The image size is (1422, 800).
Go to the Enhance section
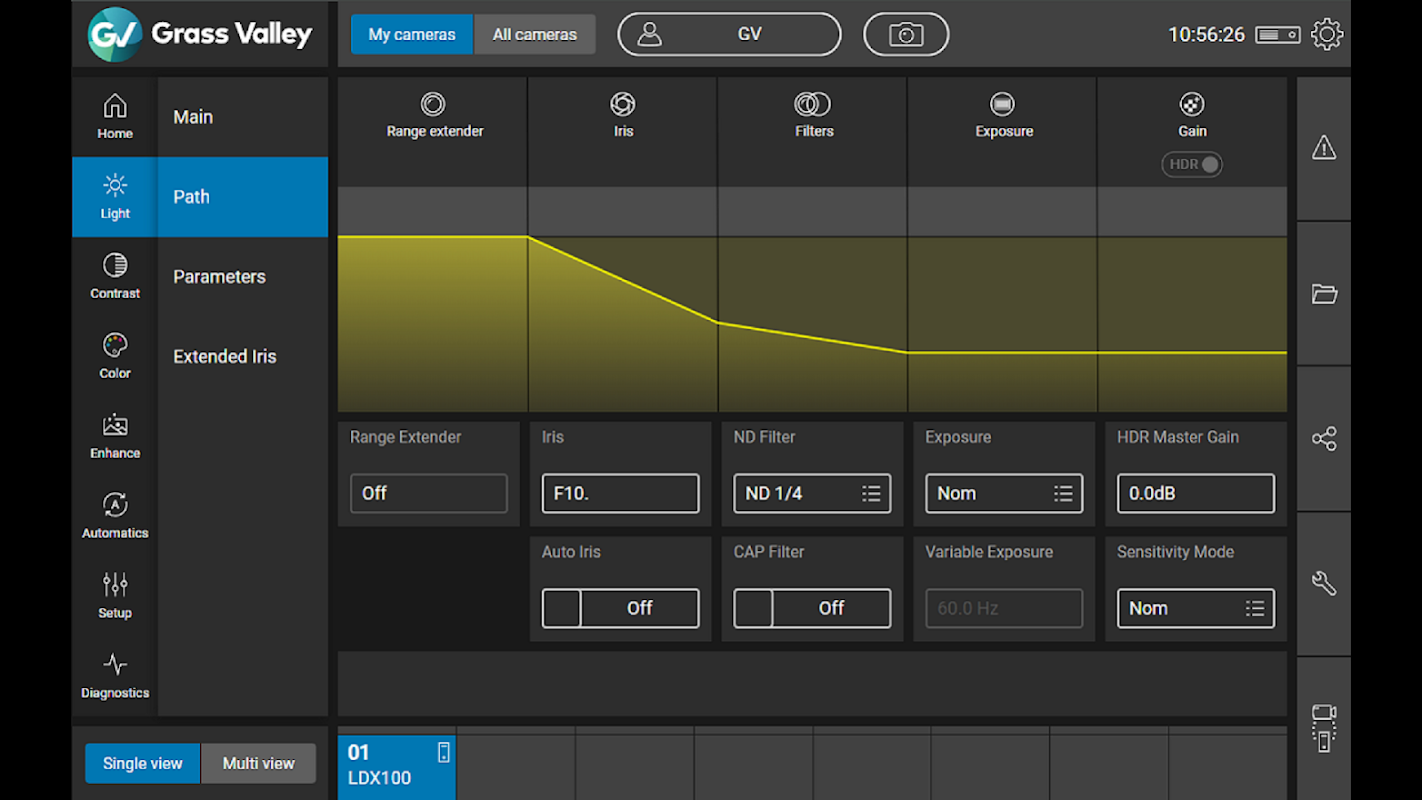click(115, 436)
